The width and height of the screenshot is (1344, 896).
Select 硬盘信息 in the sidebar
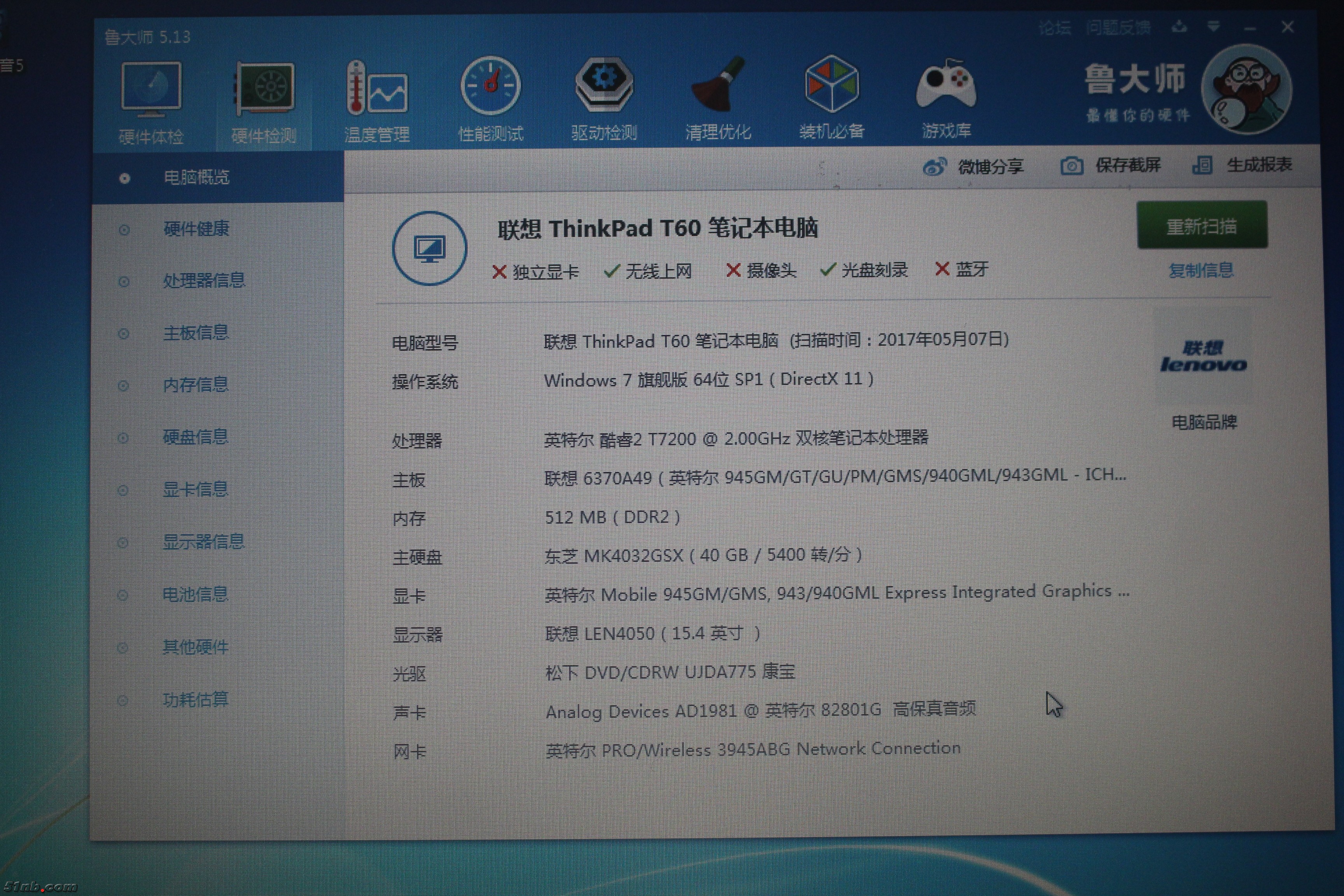(x=196, y=437)
